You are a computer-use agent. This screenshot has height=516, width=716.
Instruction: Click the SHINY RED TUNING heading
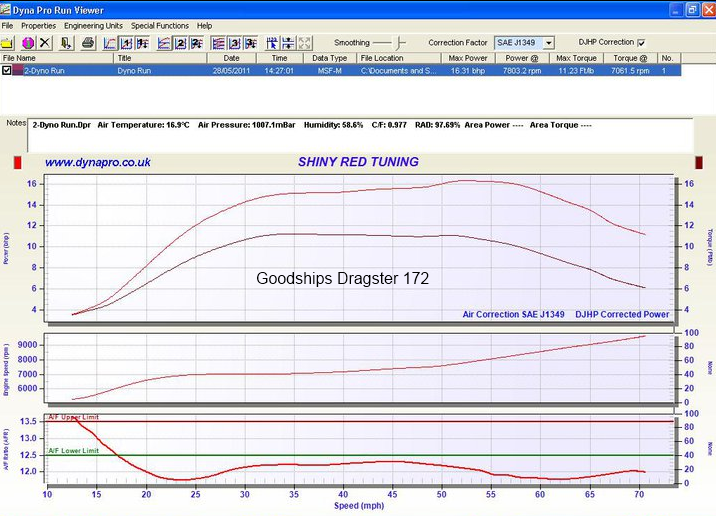point(358,162)
